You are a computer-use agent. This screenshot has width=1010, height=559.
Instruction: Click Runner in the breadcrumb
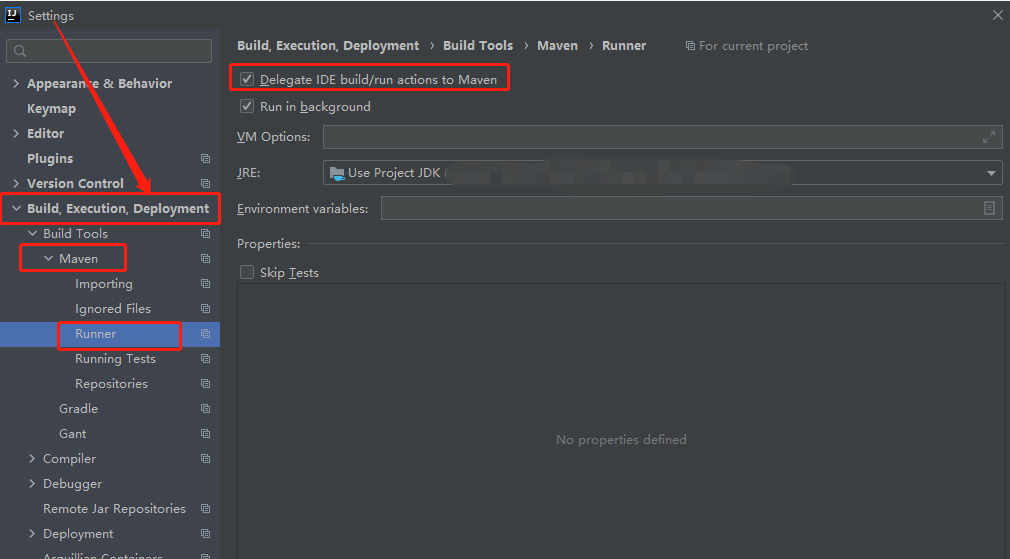(624, 46)
